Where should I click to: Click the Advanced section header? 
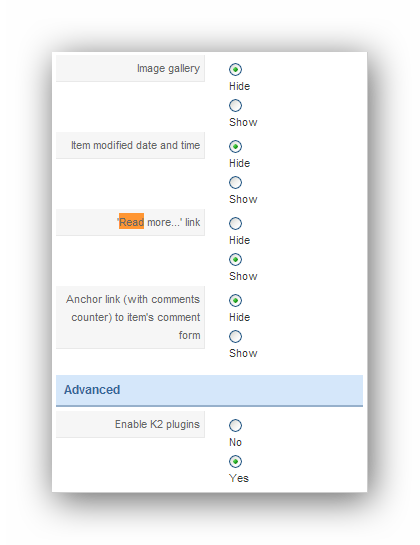pos(209,390)
